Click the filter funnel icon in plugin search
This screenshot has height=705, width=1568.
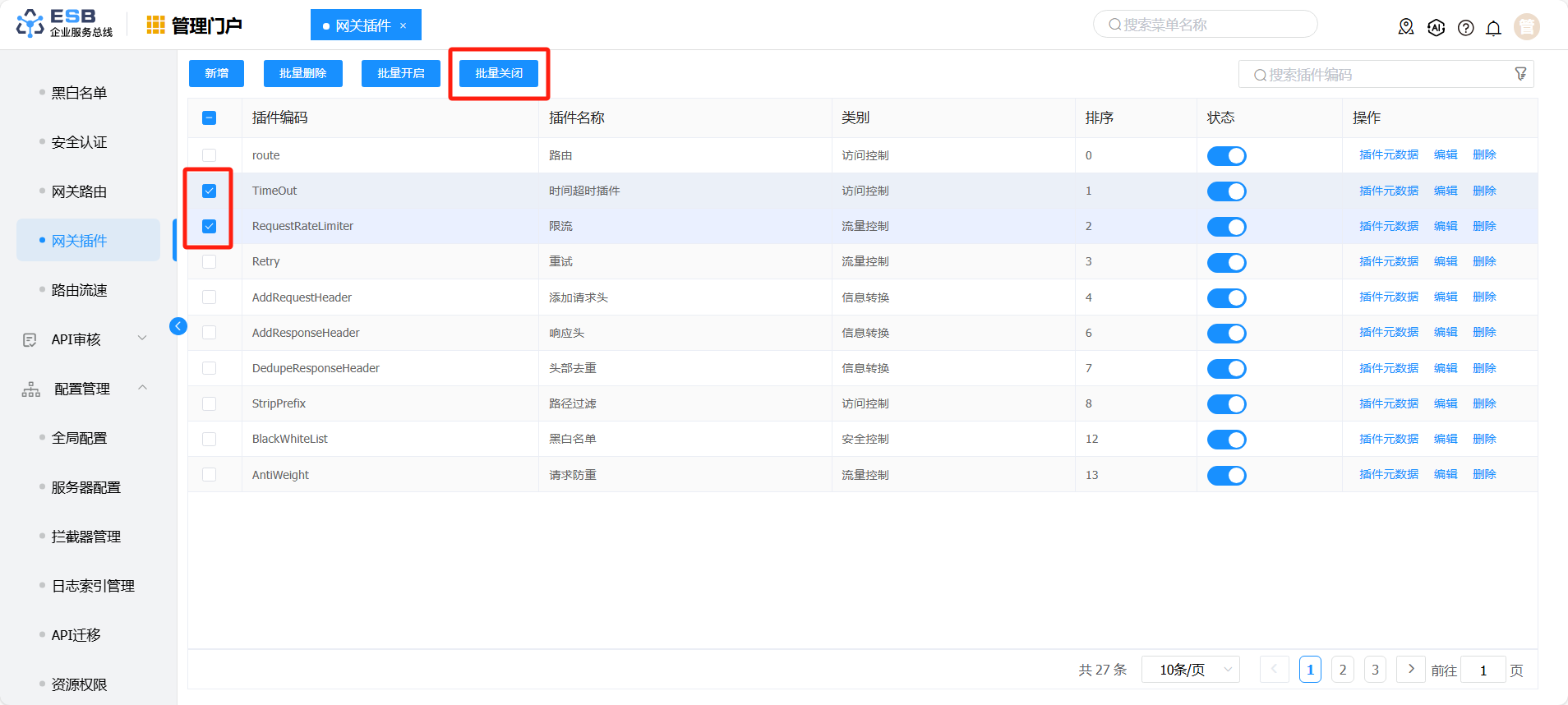coord(1520,74)
